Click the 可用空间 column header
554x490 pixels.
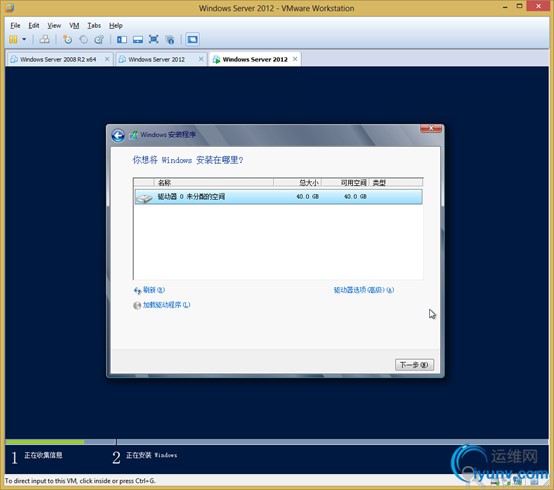[x=345, y=182]
